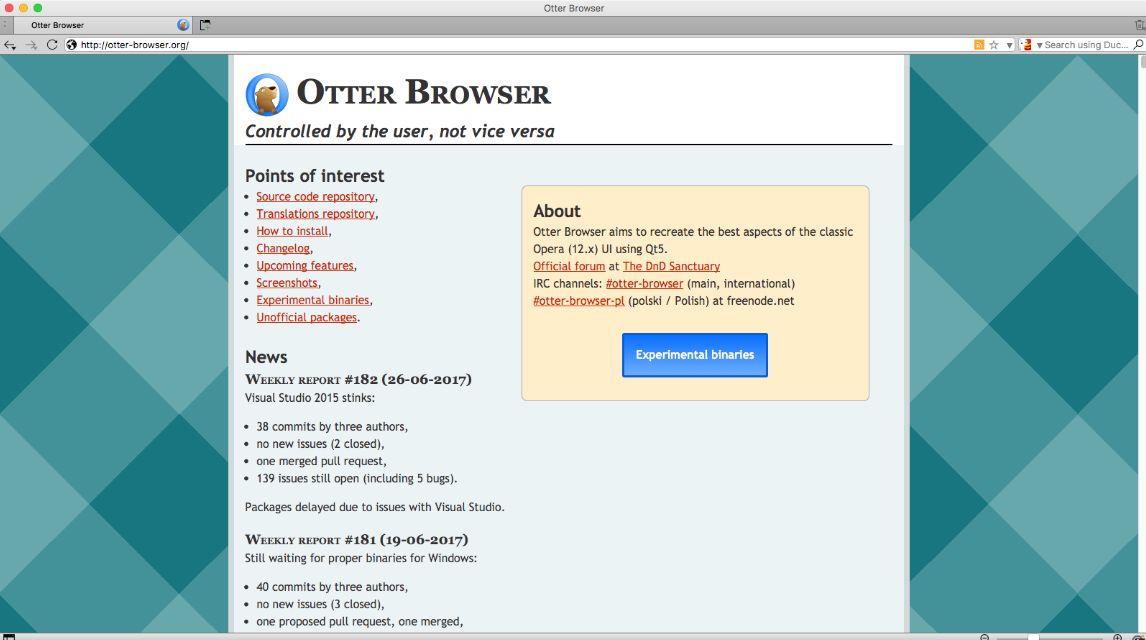The width and height of the screenshot is (1146, 640).
Task: Bookmark this page with the star icon
Action: click(994, 45)
